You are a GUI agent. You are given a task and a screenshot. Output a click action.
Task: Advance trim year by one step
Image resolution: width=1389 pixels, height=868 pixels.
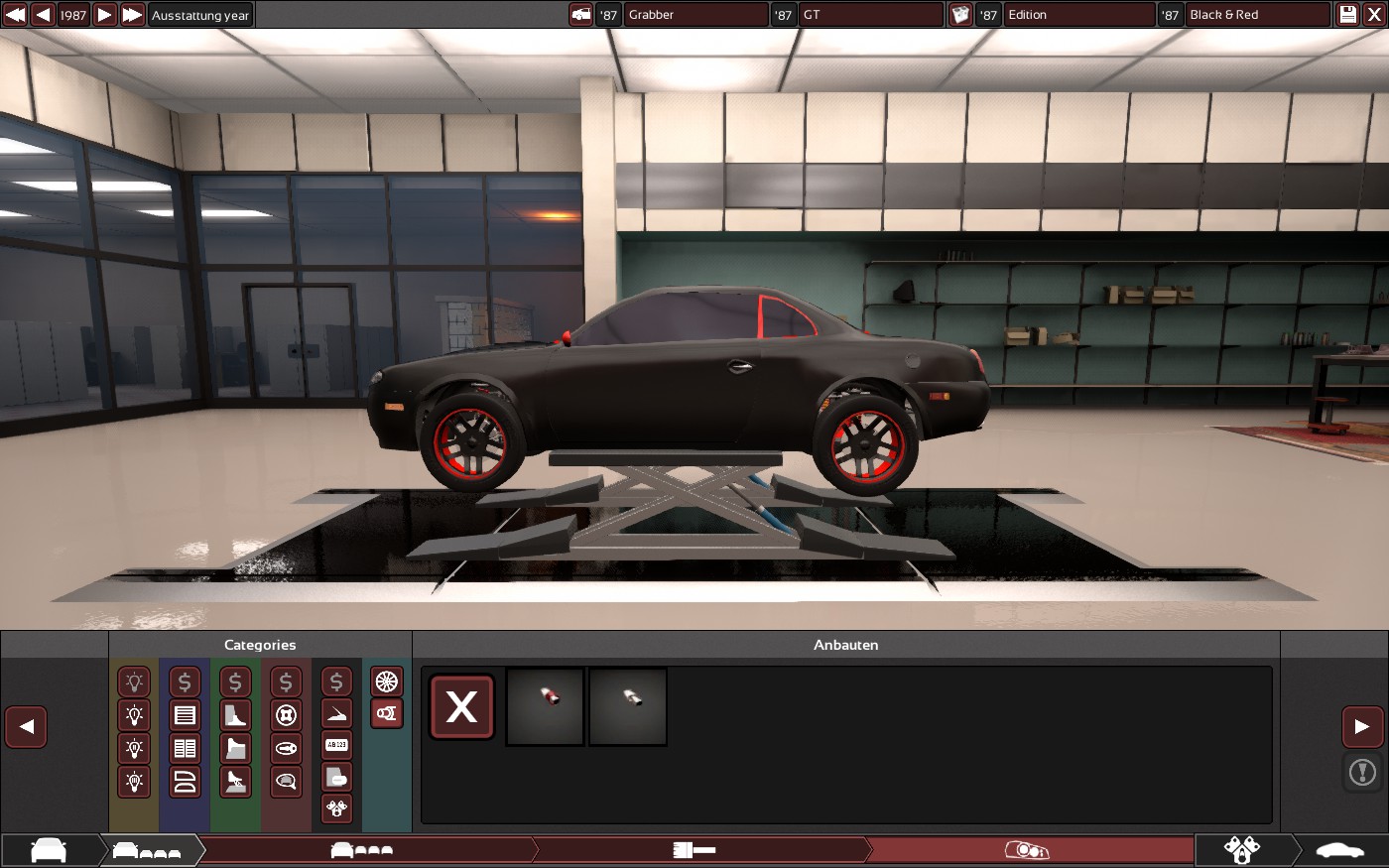pyautogui.click(x=104, y=15)
